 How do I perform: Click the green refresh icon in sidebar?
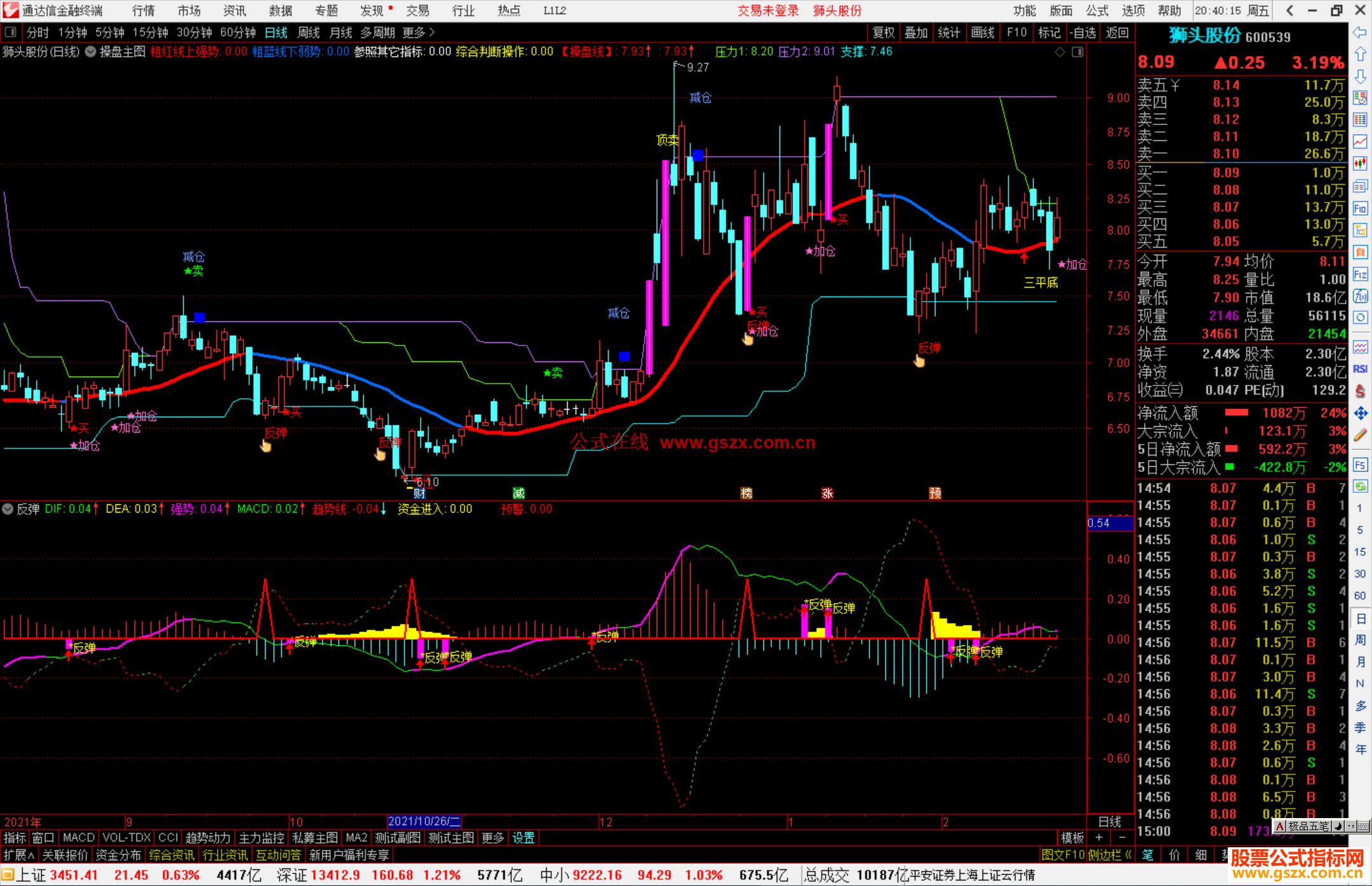[1360, 487]
